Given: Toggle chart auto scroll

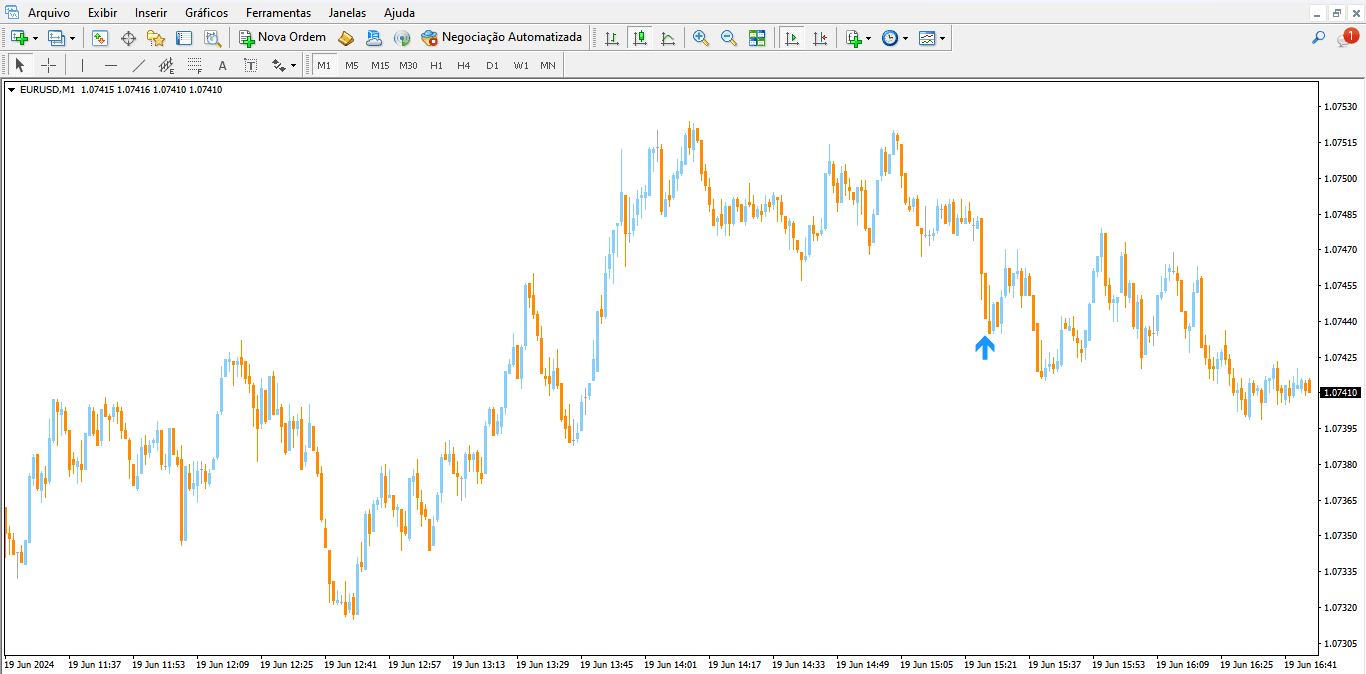Looking at the screenshot, I should [792, 38].
